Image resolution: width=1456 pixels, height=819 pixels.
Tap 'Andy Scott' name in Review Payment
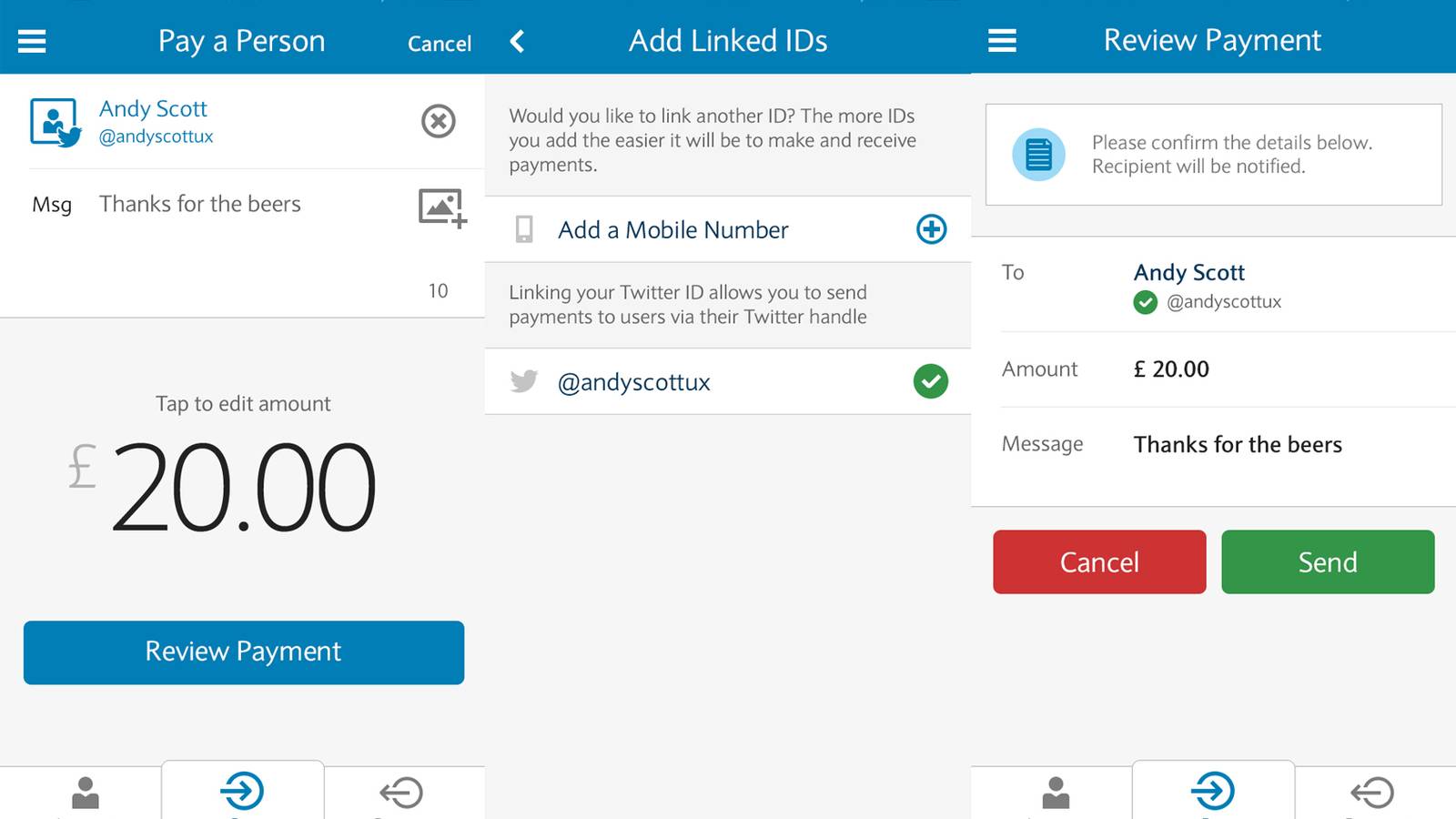(1188, 272)
